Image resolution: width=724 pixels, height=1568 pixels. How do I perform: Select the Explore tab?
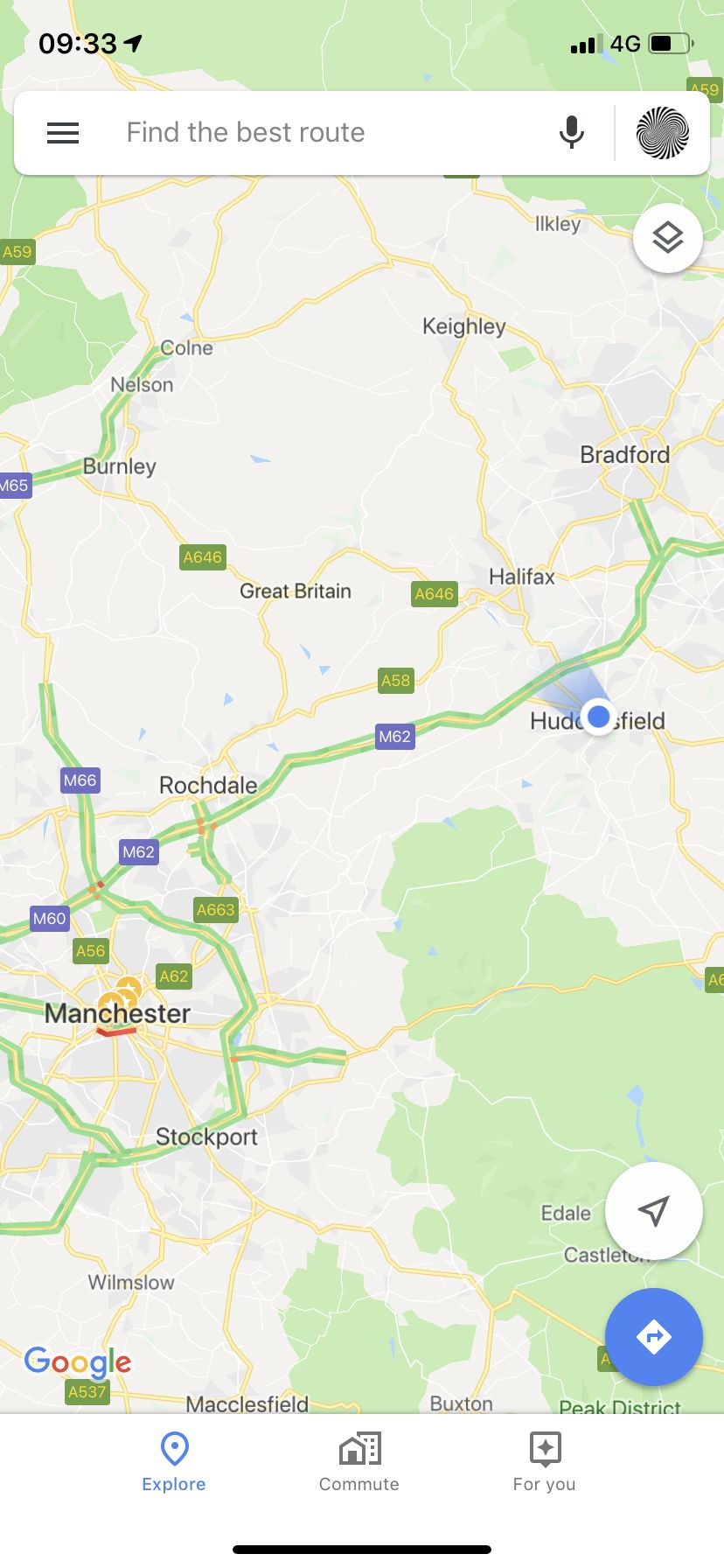click(174, 1462)
